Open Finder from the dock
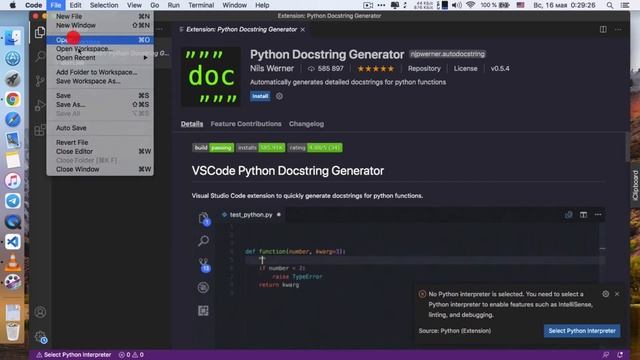 pos(13,38)
